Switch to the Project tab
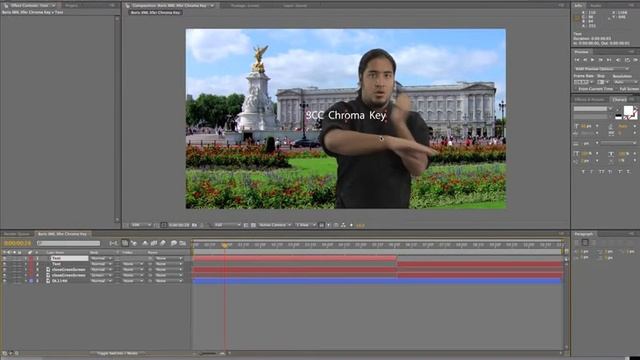This screenshot has width=640, height=360. [x=71, y=6]
